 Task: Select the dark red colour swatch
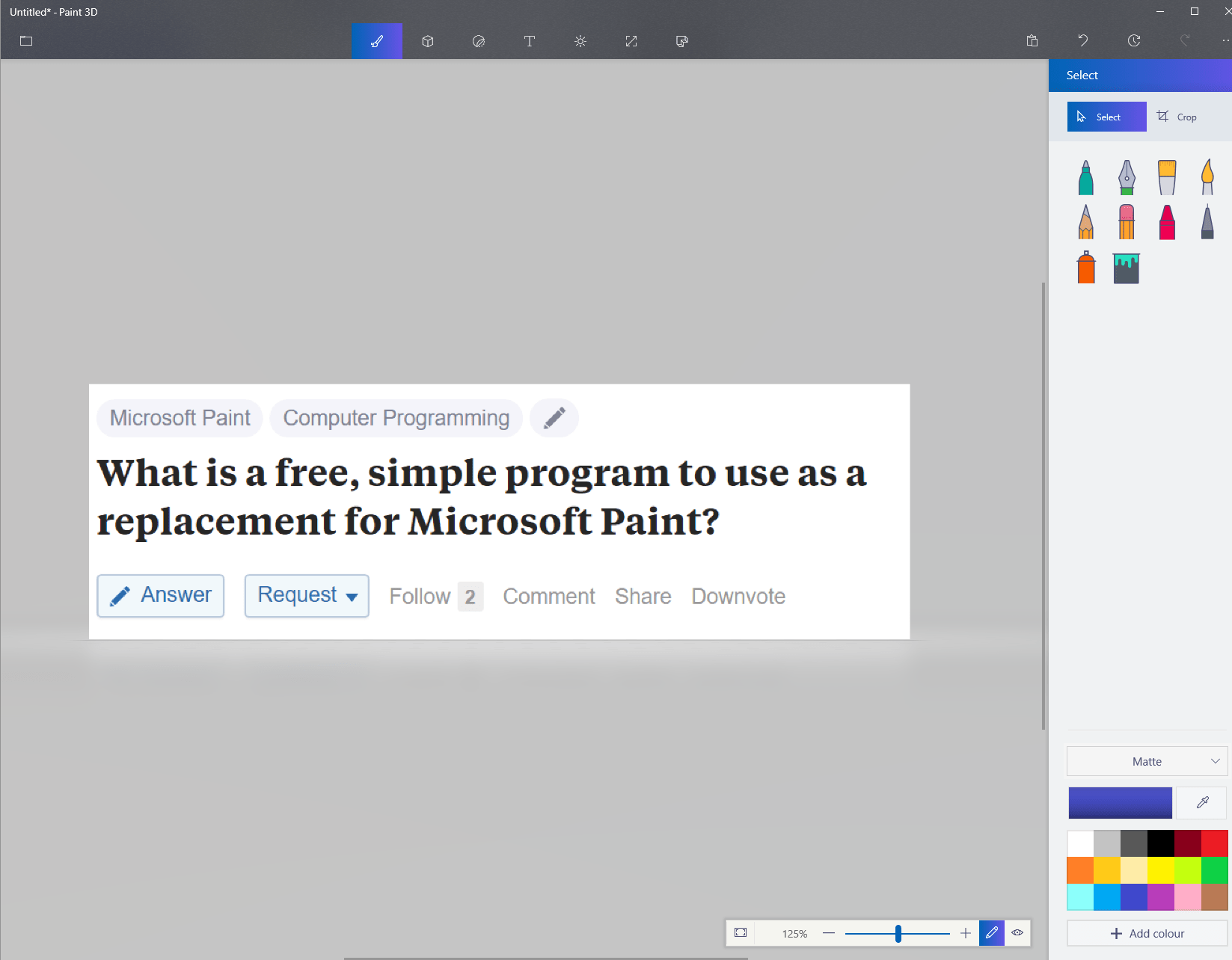pos(1188,843)
